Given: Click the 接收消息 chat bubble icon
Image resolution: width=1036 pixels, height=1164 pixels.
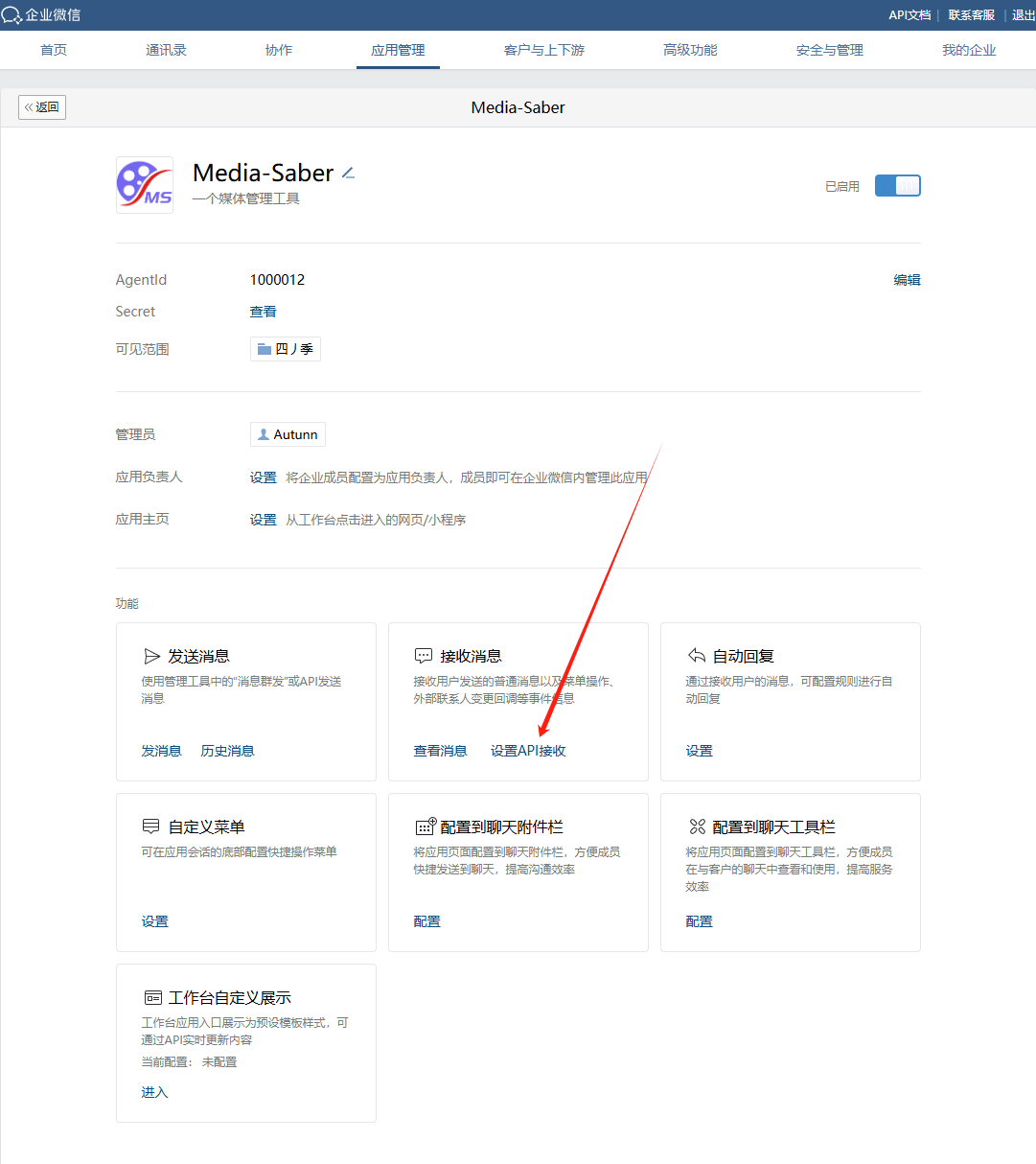Looking at the screenshot, I should click(x=424, y=656).
